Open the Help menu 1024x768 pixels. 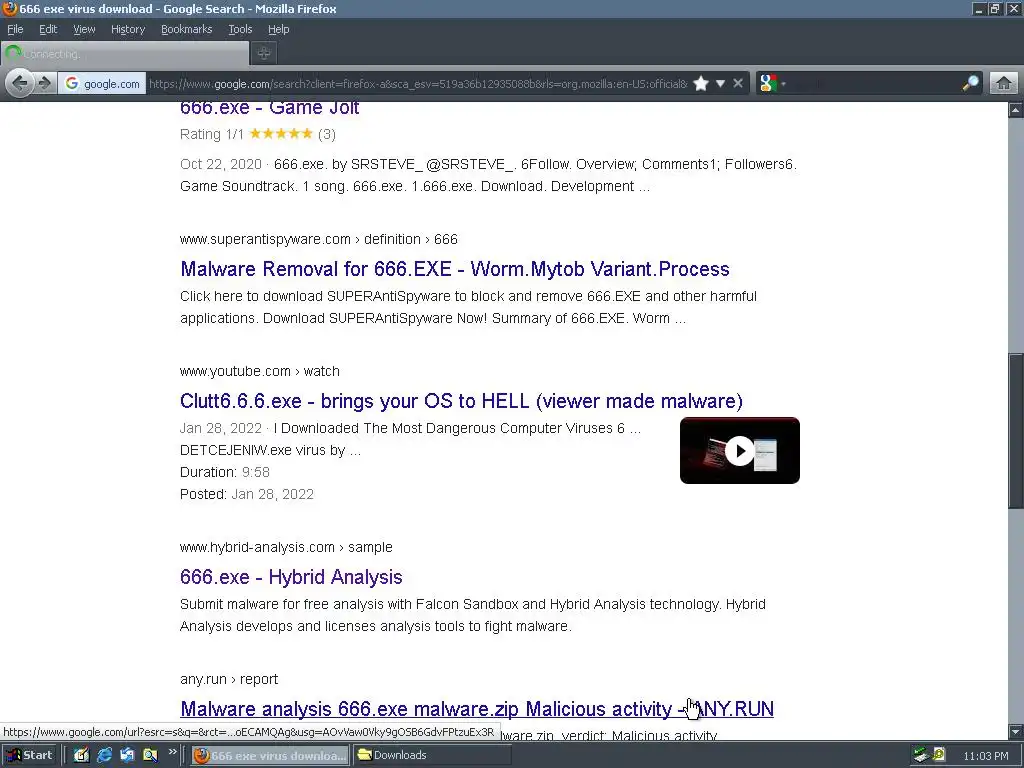point(278,29)
